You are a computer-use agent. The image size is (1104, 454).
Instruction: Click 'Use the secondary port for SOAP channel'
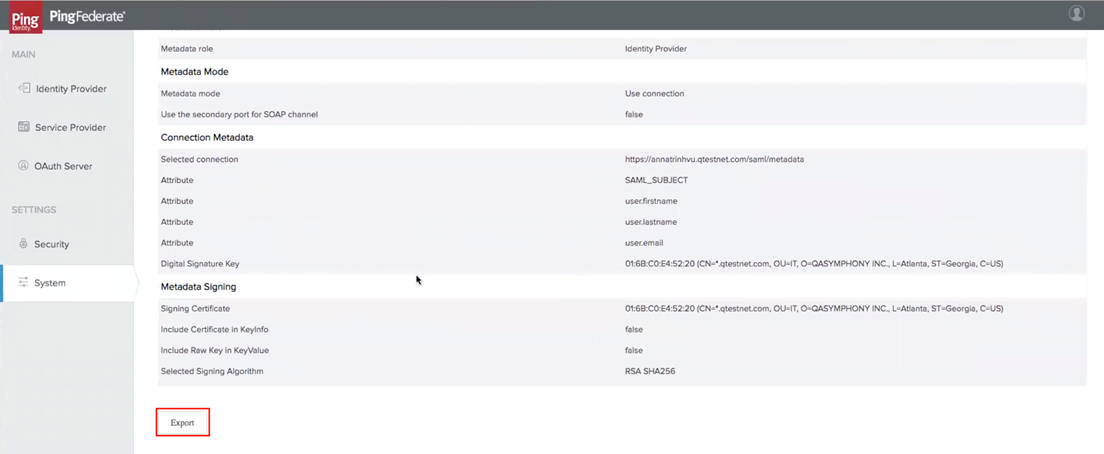pyautogui.click(x=239, y=114)
